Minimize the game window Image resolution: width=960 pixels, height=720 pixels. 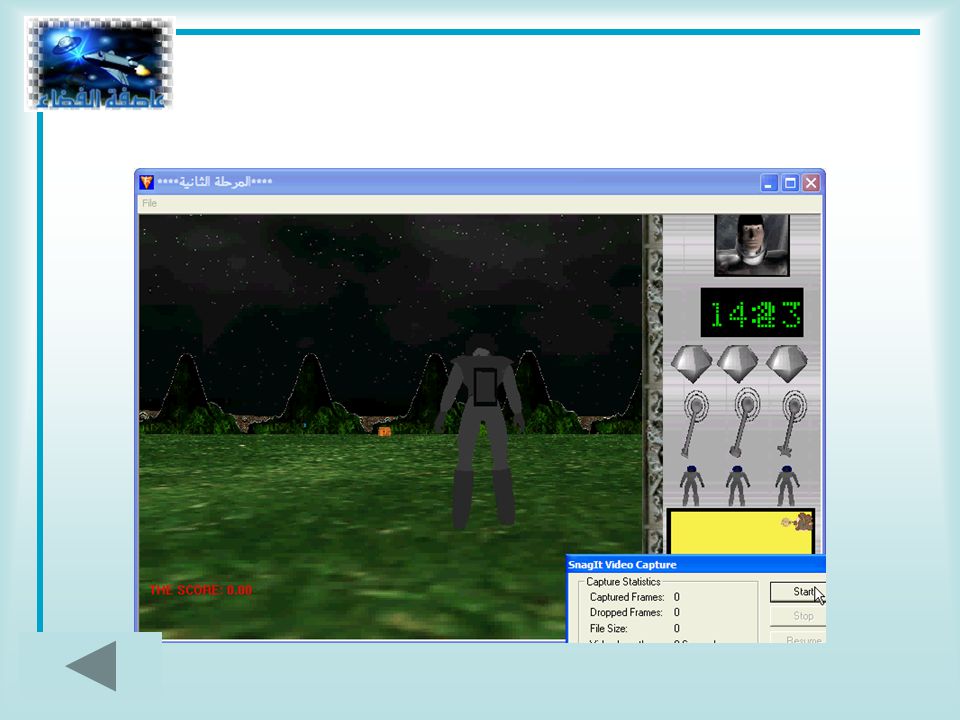click(x=769, y=183)
